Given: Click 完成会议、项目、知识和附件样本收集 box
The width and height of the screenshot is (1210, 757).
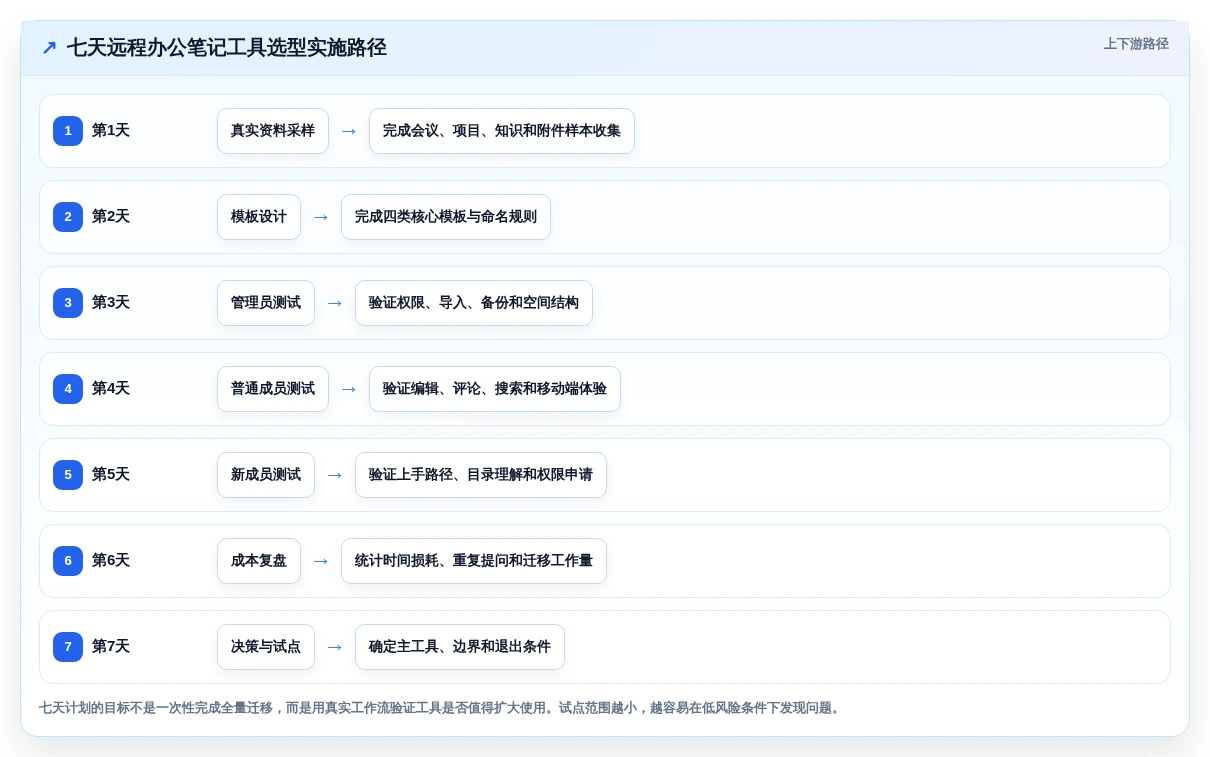Looking at the screenshot, I should [502, 131].
